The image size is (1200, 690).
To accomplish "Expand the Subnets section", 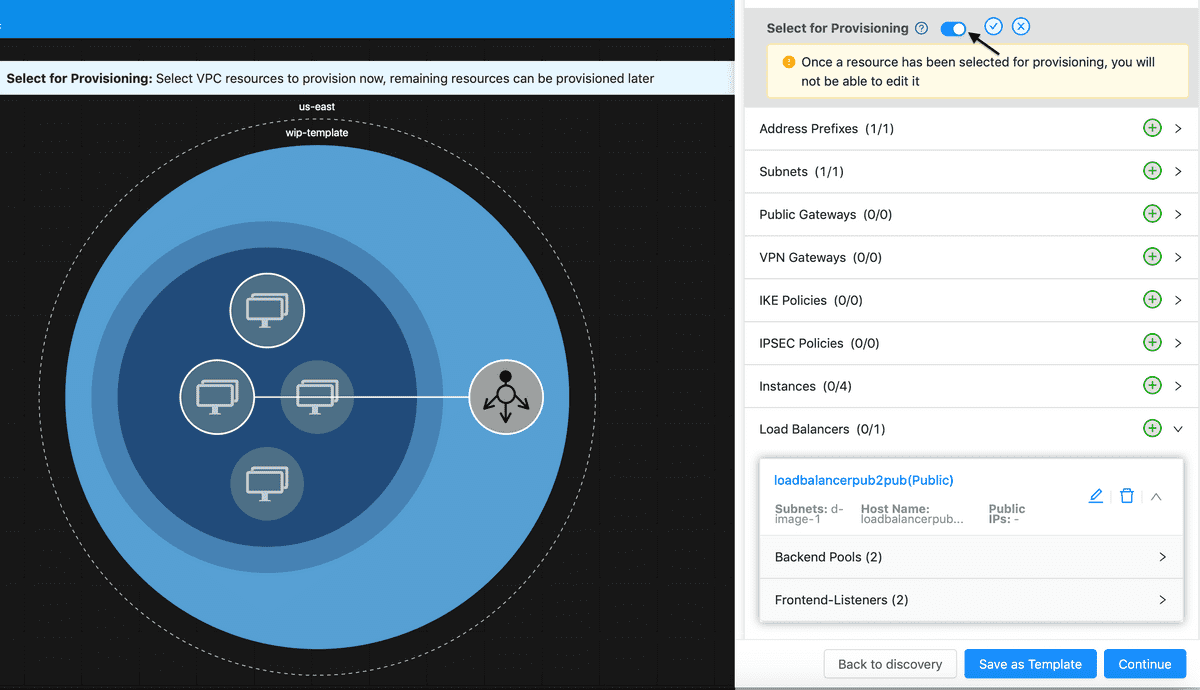I will click(x=1179, y=172).
